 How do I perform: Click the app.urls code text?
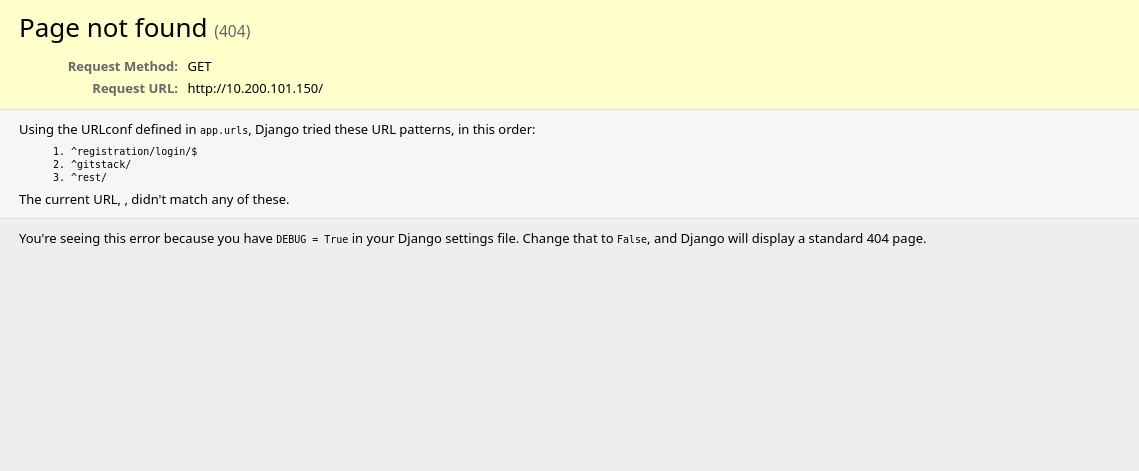(224, 130)
